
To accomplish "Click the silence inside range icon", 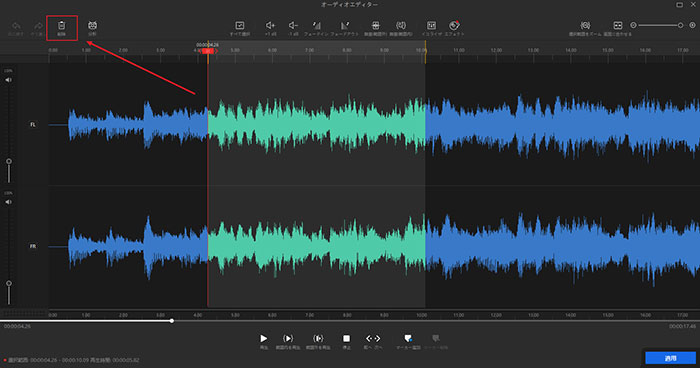I will tap(401, 25).
